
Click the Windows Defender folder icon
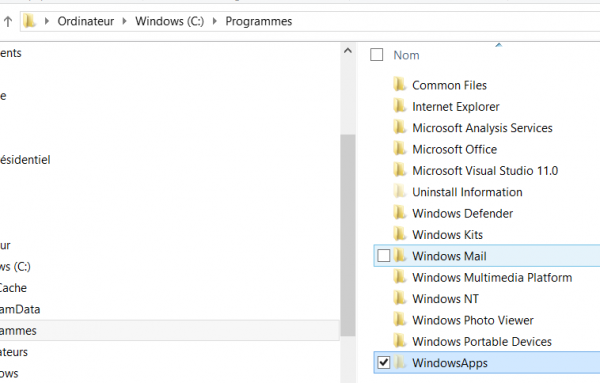pyautogui.click(x=399, y=213)
